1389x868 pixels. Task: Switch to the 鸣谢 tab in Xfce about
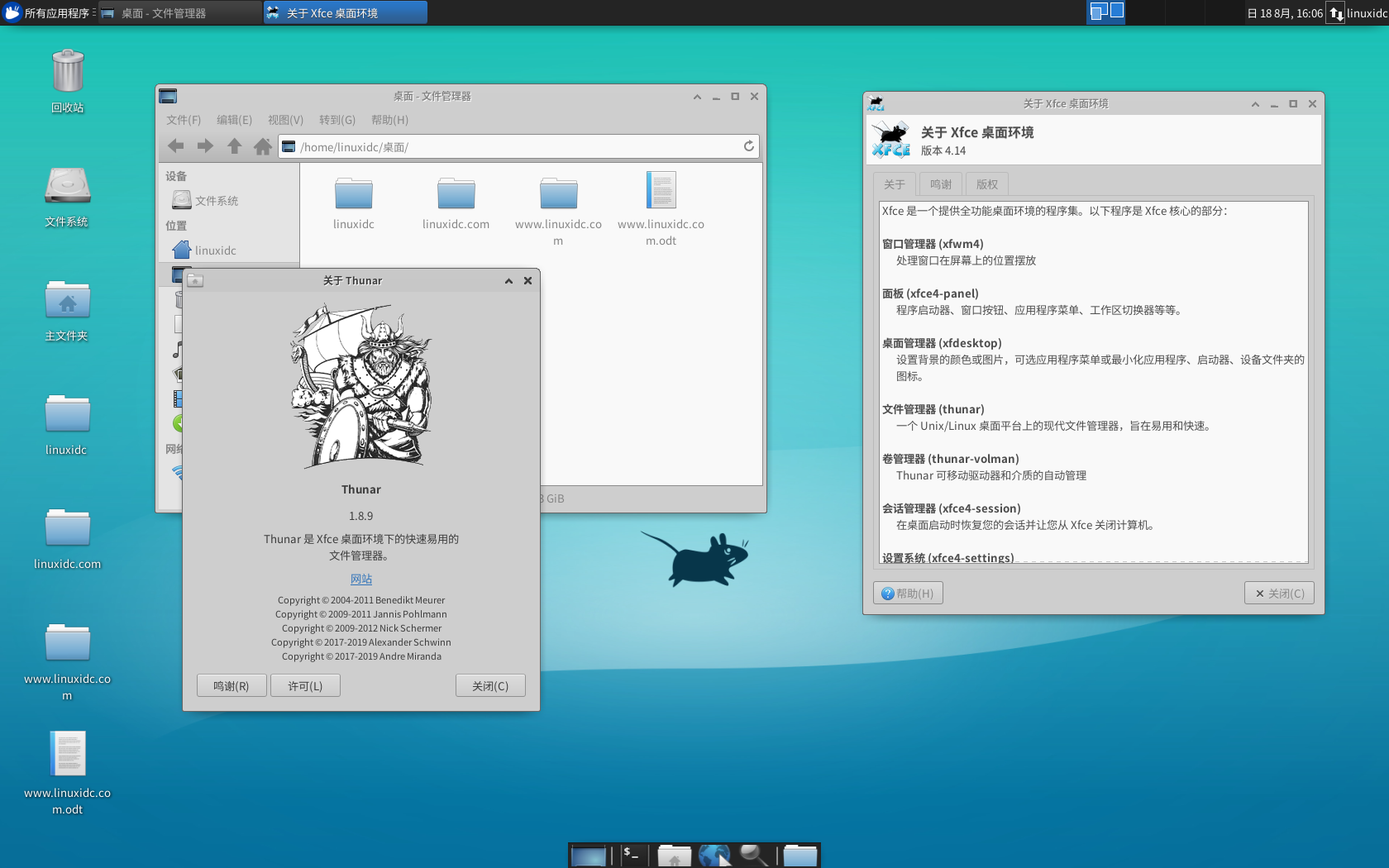click(x=941, y=184)
